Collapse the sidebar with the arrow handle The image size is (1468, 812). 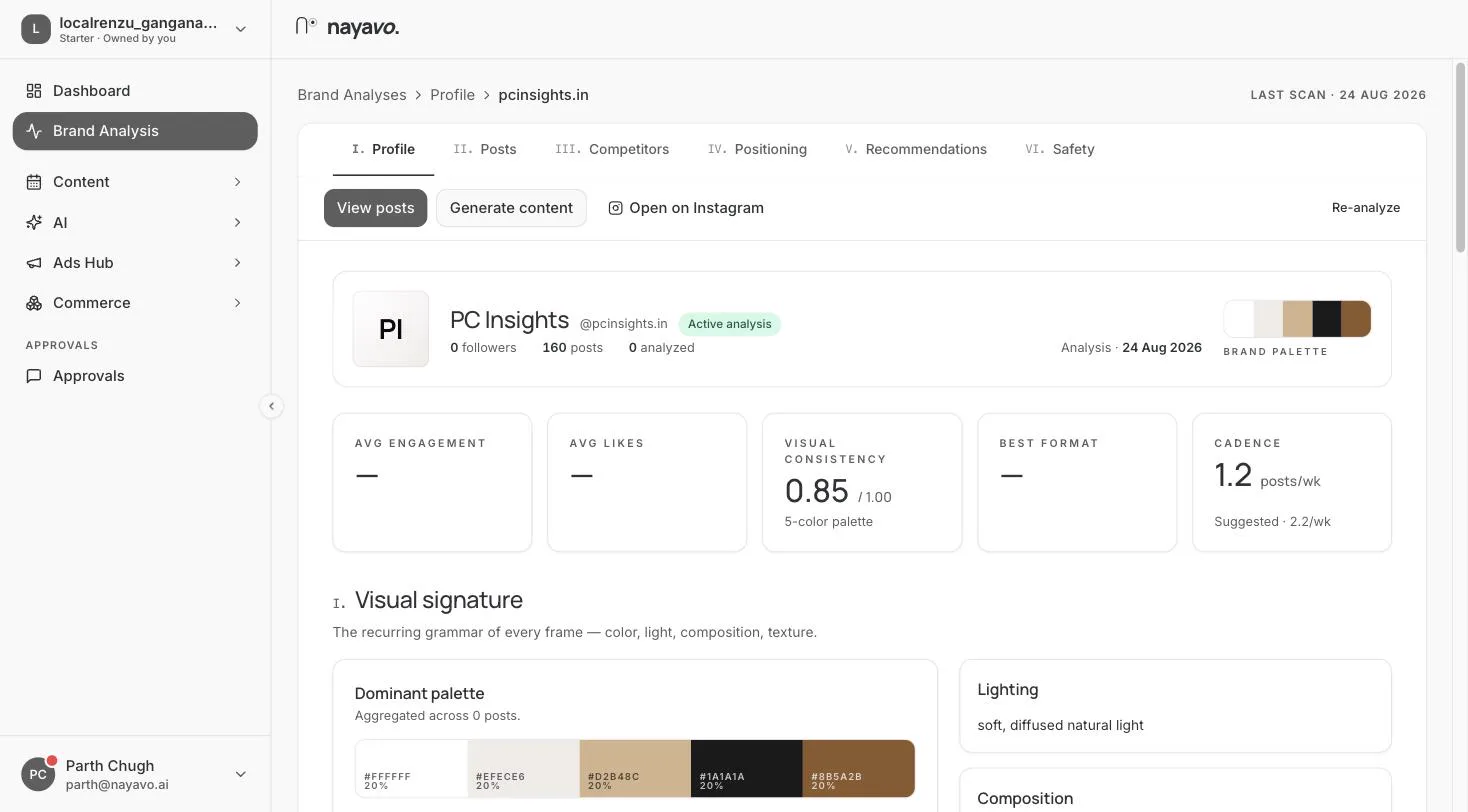(x=271, y=406)
